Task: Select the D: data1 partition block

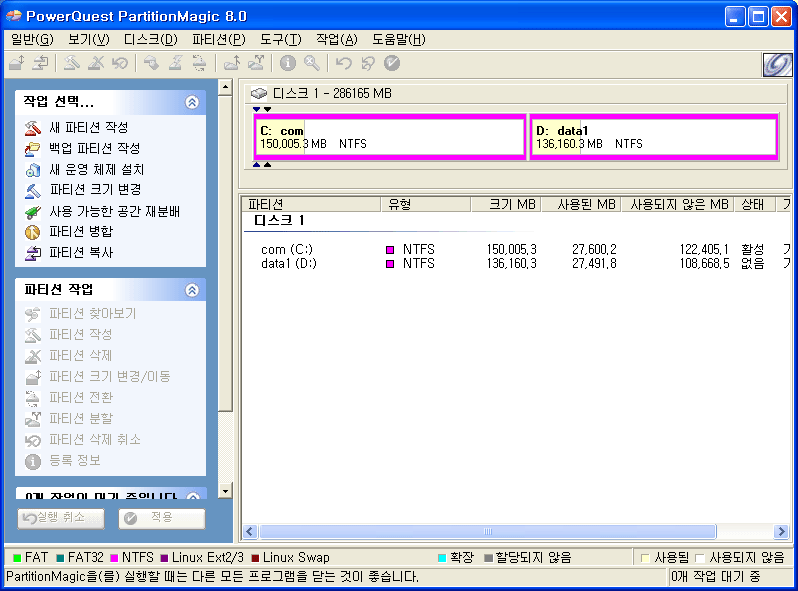Action: pos(654,137)
